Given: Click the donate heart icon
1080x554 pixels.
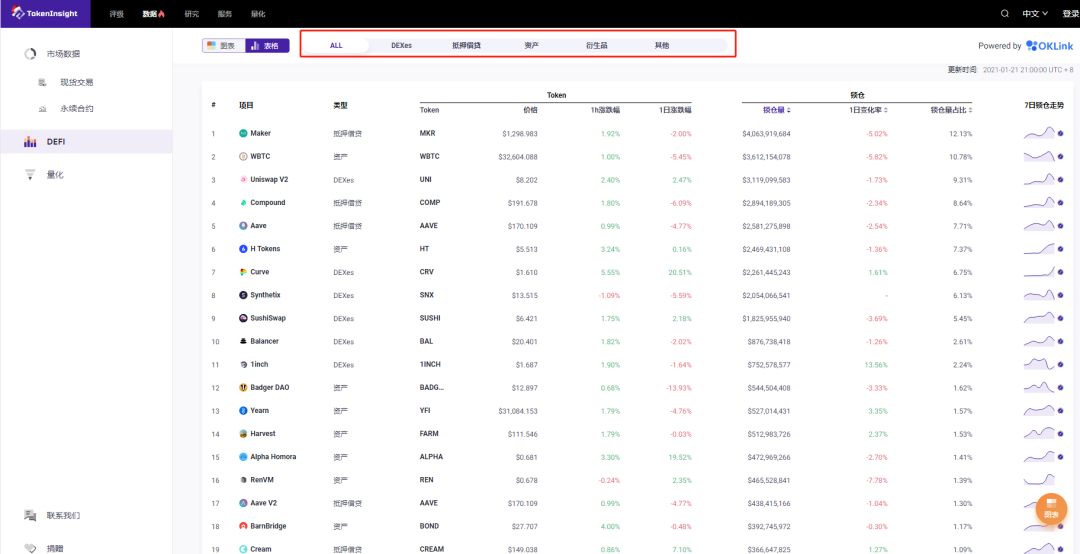Looking at the screenshot, I should point(30,548).
